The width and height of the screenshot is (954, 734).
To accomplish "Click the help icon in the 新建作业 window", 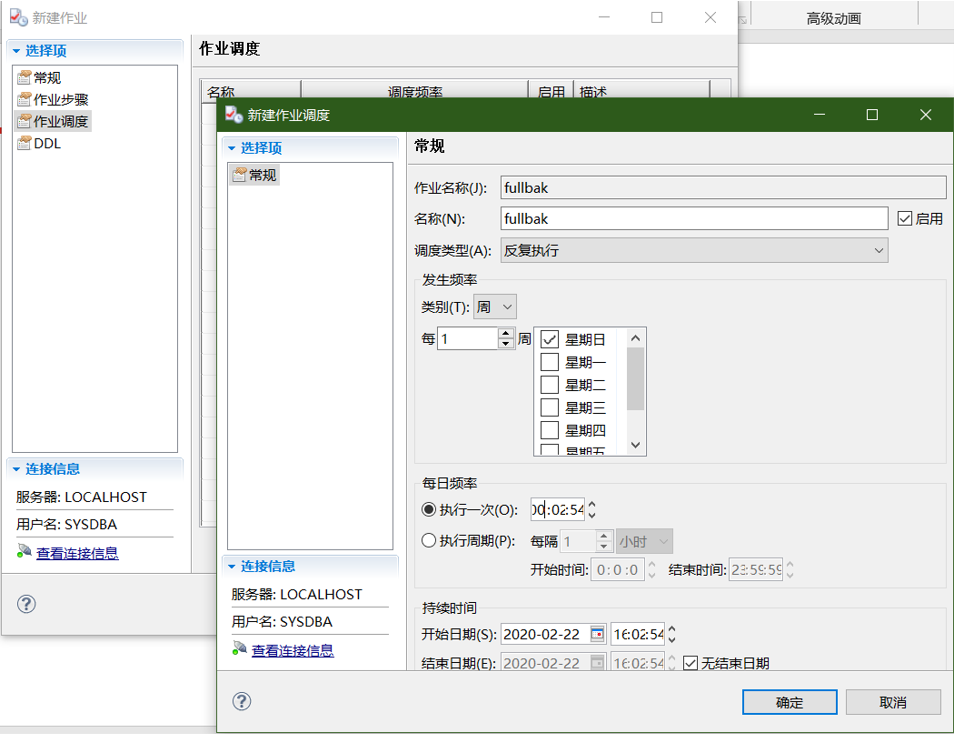I will coord(26,604).
